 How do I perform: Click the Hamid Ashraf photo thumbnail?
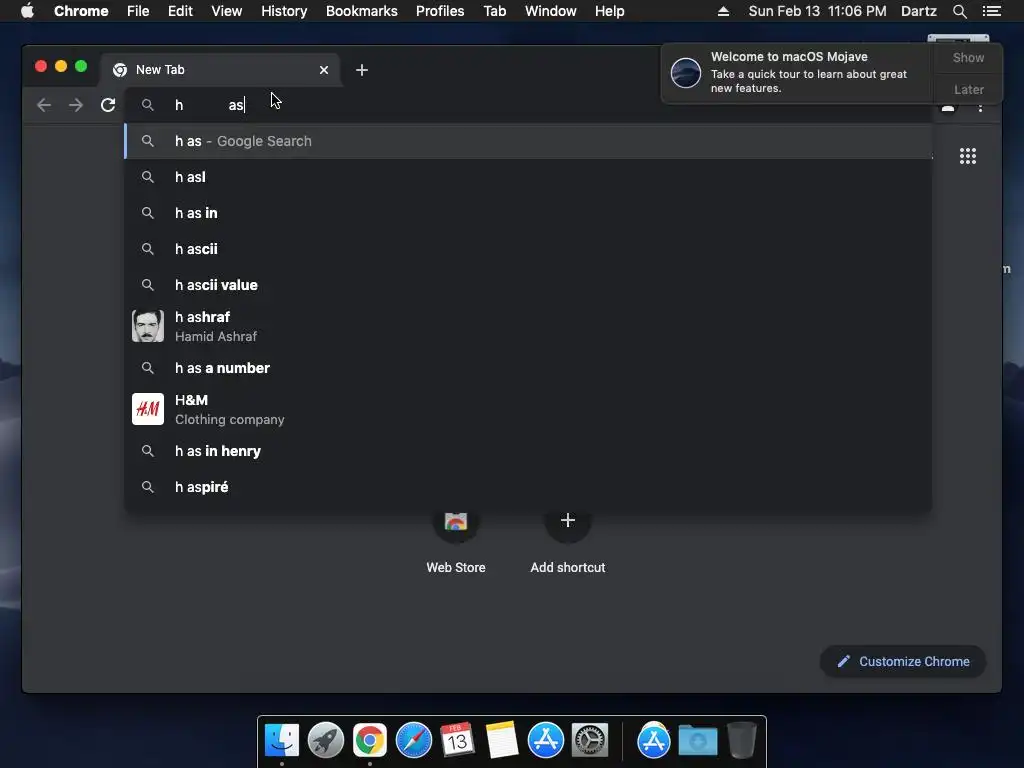tap(148, 326)
